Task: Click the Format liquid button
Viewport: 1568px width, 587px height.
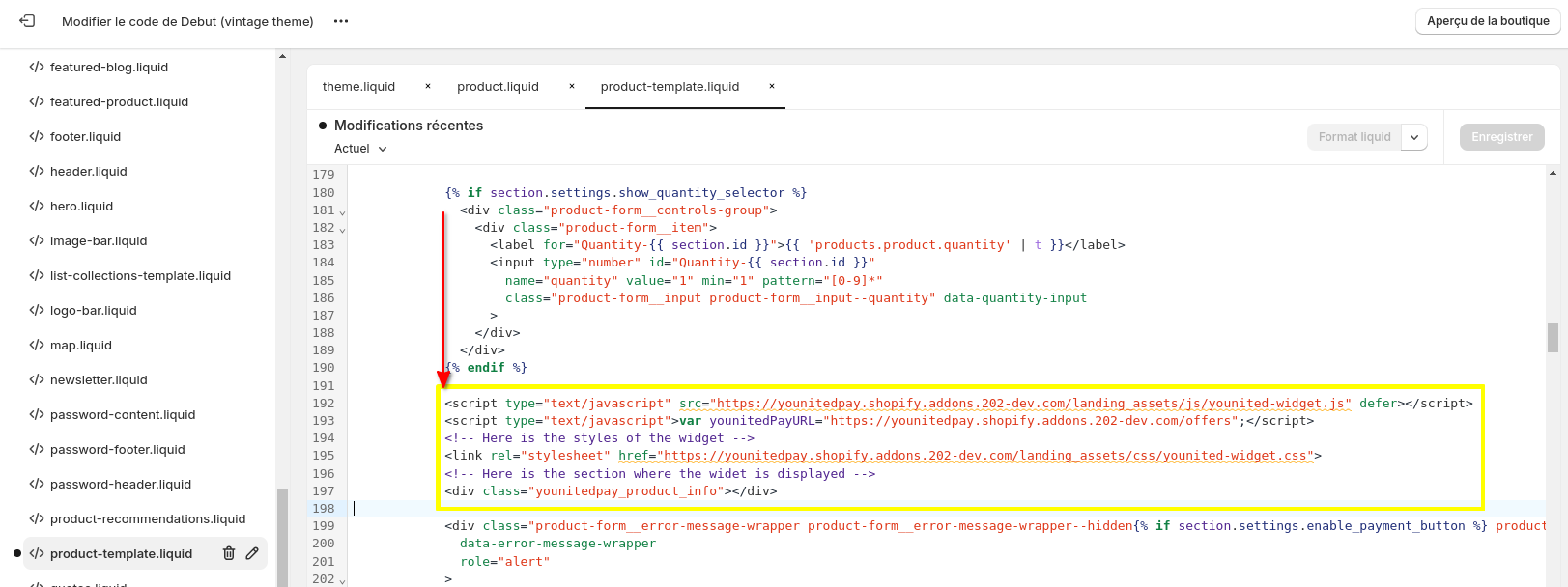Action: click(x=1354, y=137)
